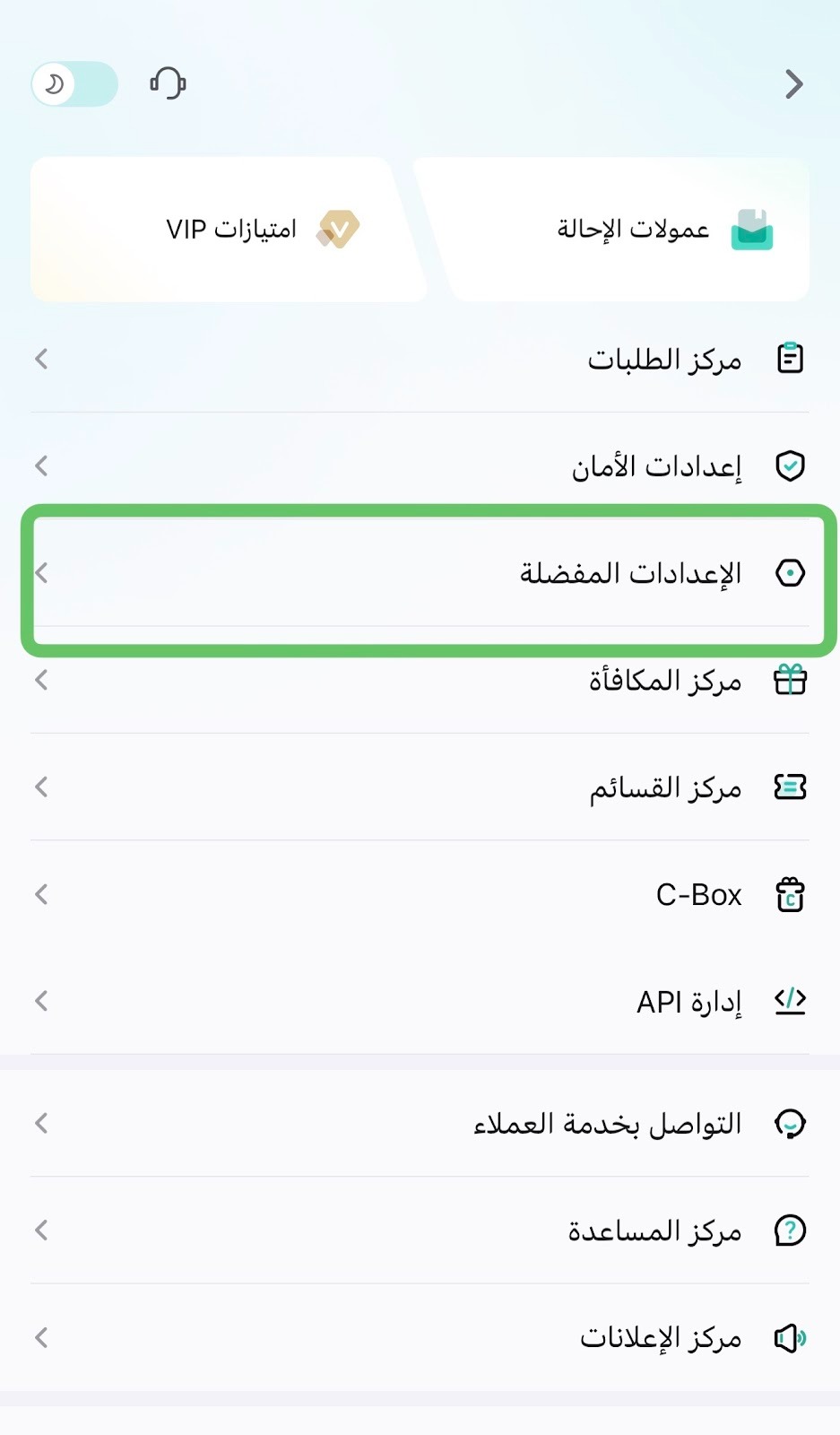Go back using top-right arrow
The width and height of the screenshot is (840, 1435).
pos(793,84)
